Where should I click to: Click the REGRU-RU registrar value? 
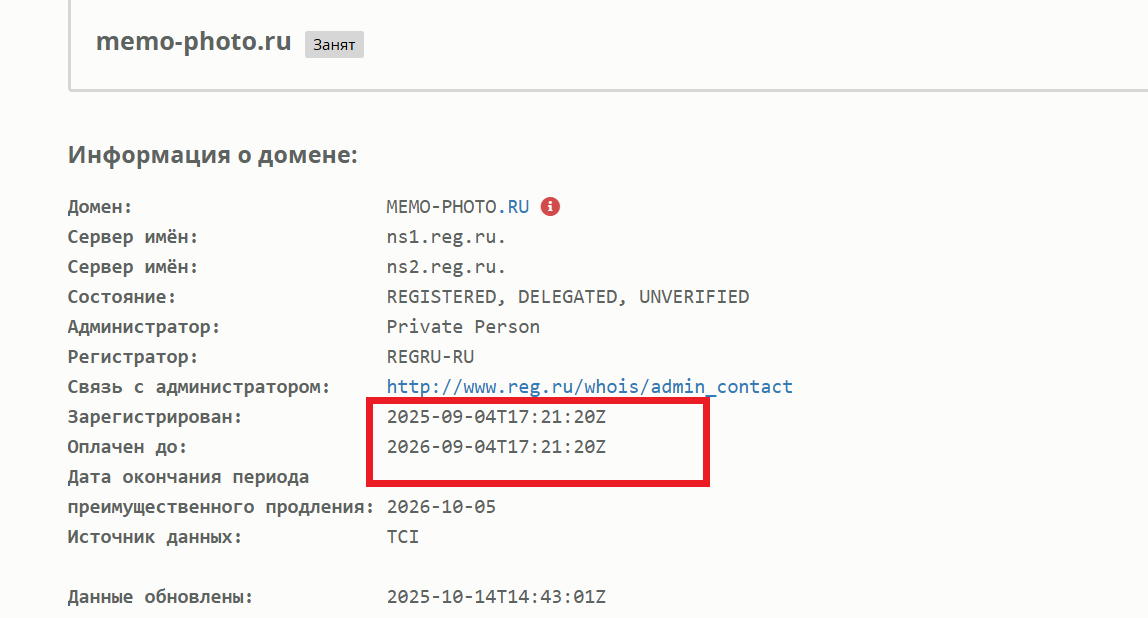(x=430, y=357)
